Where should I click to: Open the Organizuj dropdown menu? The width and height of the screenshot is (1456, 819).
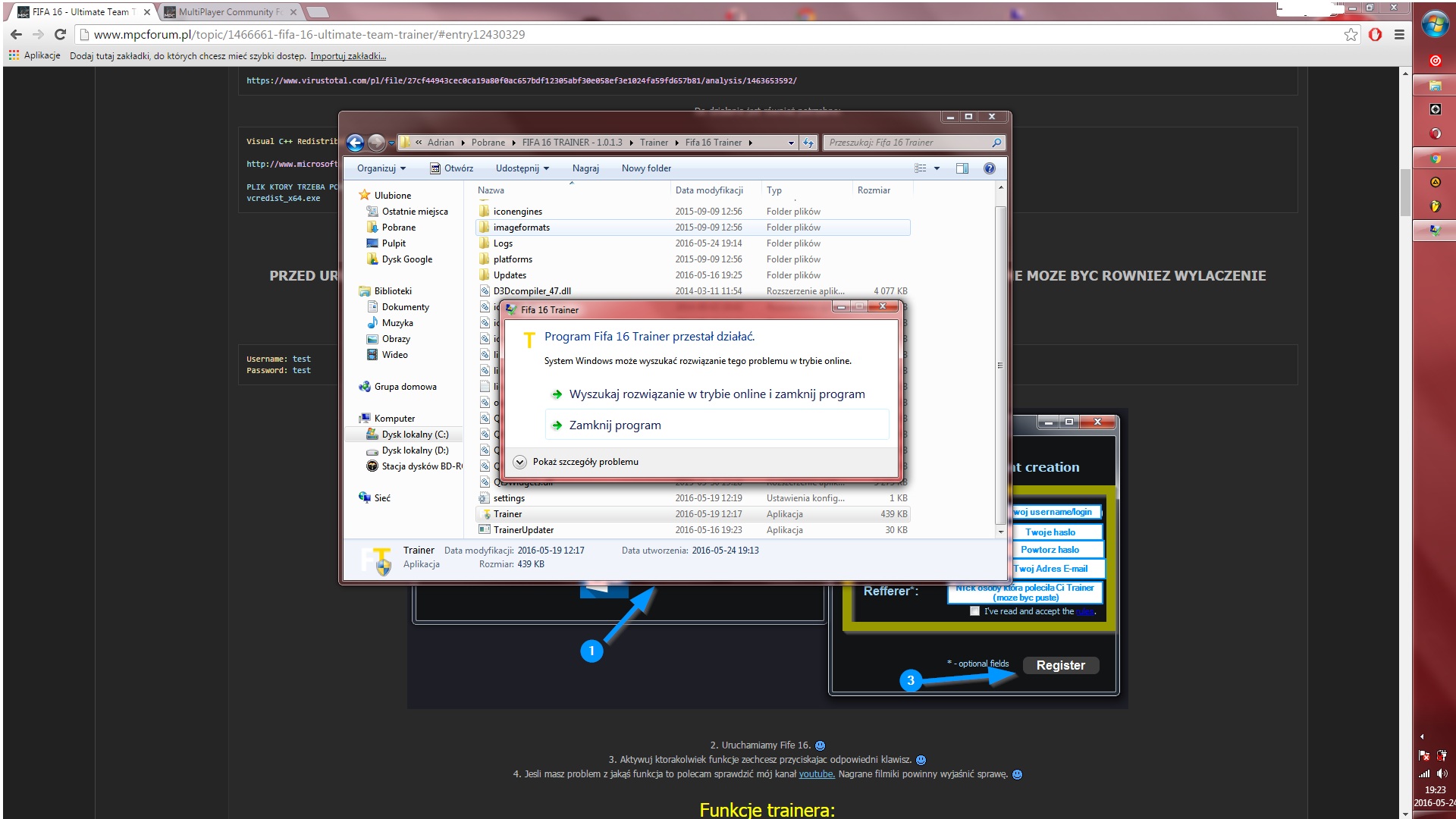[381, 168]
